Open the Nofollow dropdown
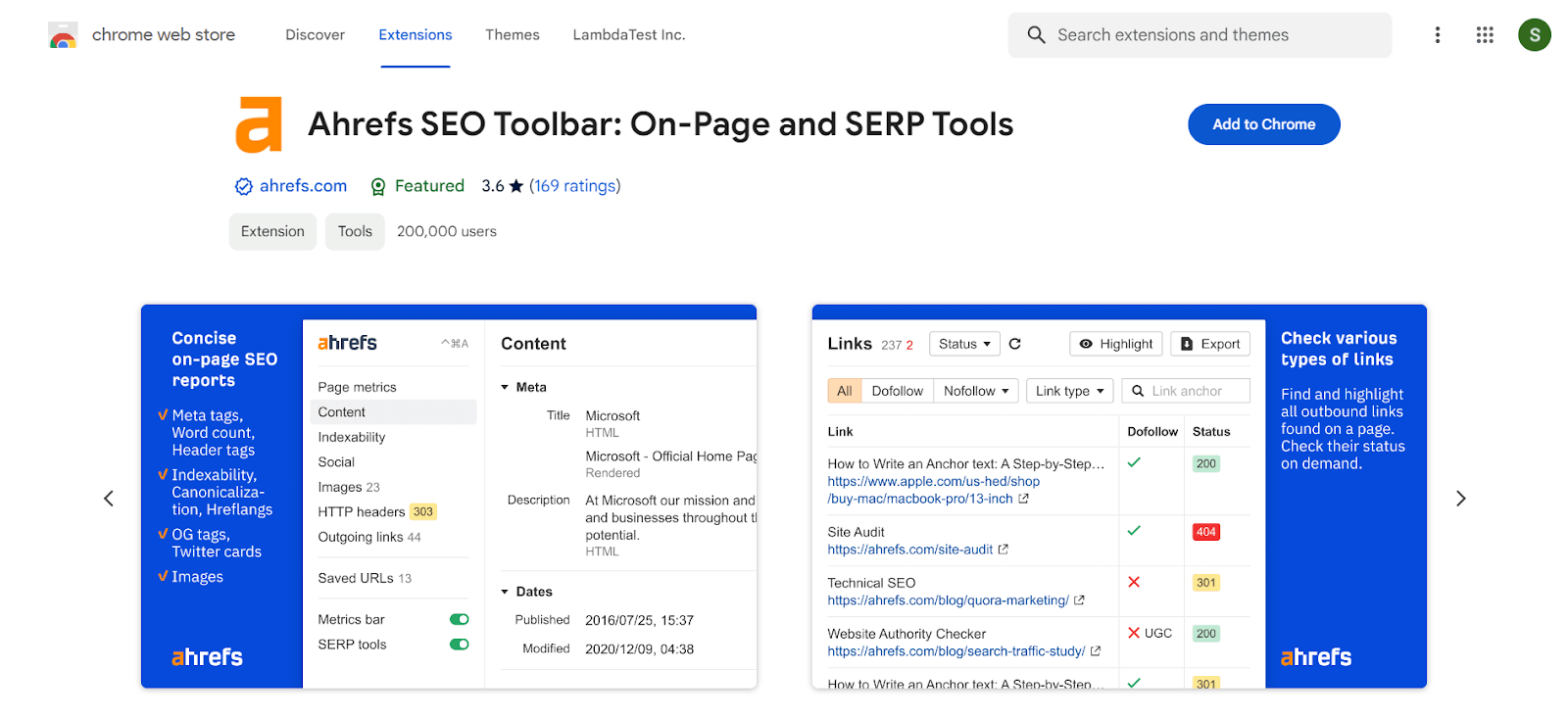The height and width of the screenshot is (719, 1568). 976,391
